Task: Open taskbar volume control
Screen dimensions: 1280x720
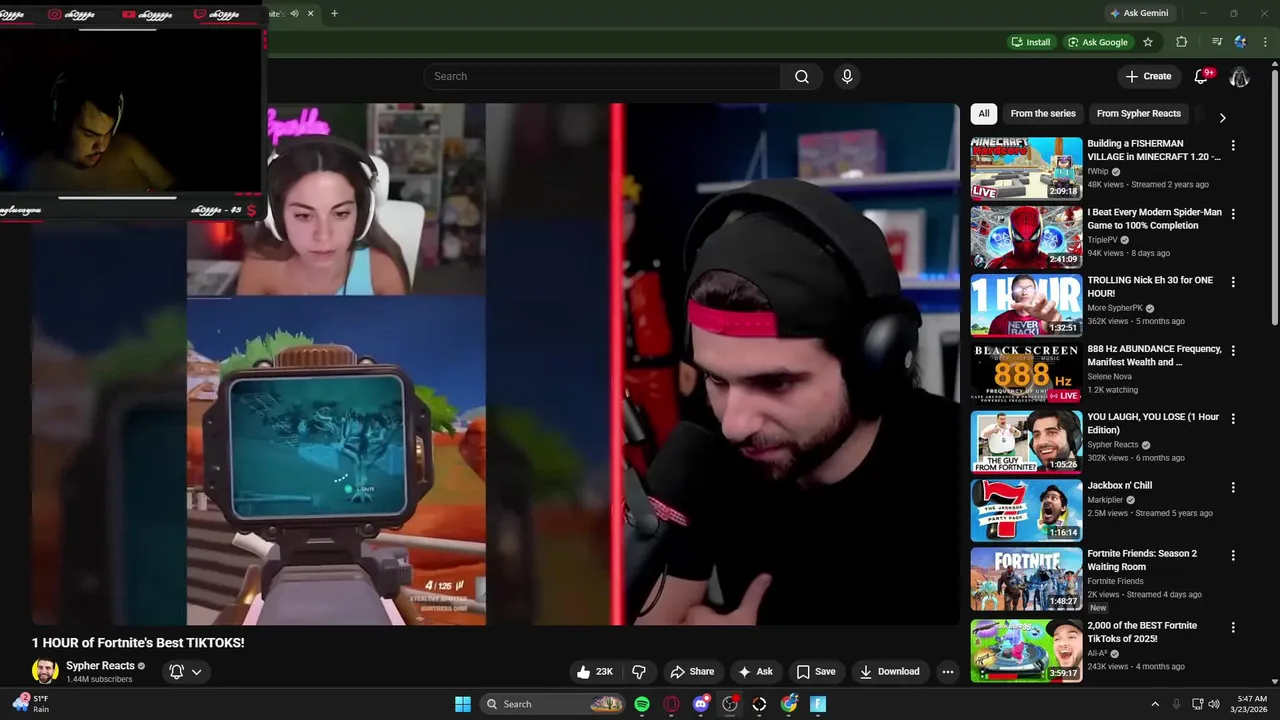Action: click(1214, 704)
